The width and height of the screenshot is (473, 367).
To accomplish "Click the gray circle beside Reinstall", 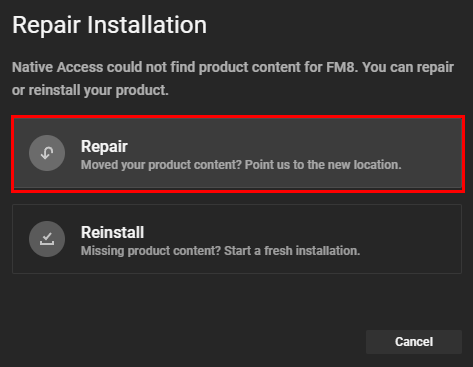I will pyautogui.click(x=47, y=239).
